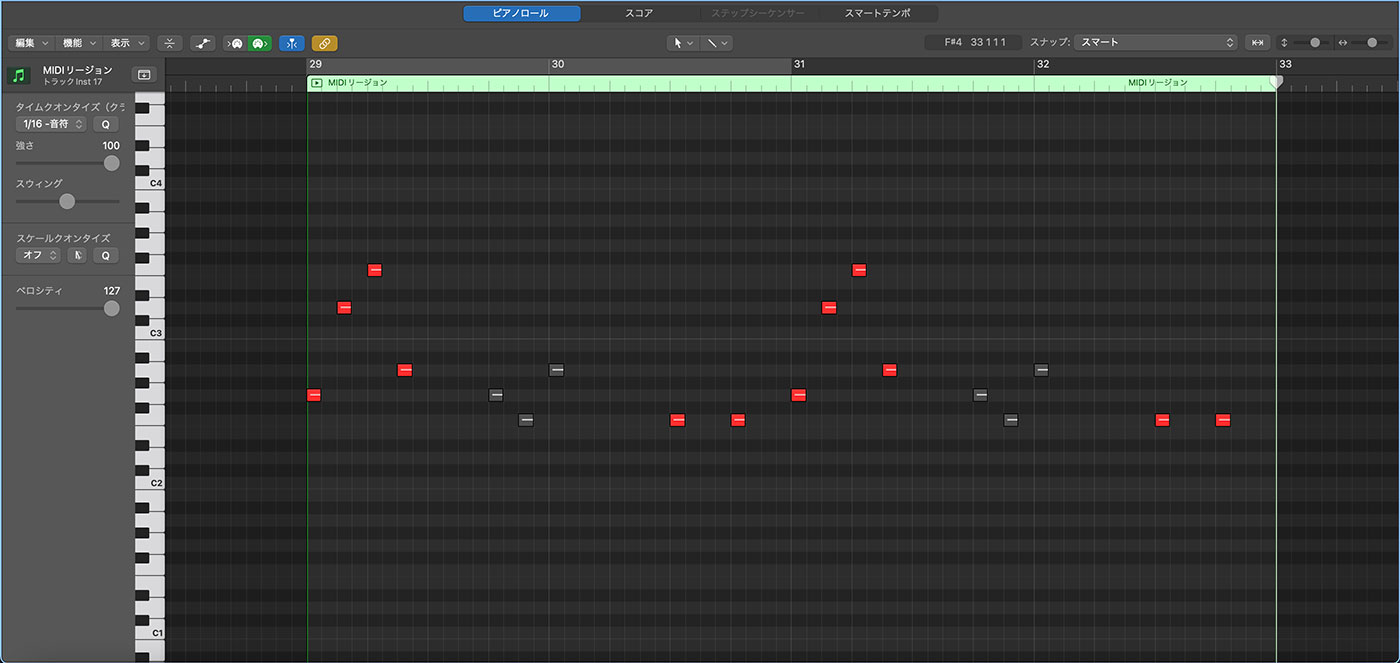Click the green MIDI region music note icon
This screenshot has width=1400, height=663.
click(19, 75)
